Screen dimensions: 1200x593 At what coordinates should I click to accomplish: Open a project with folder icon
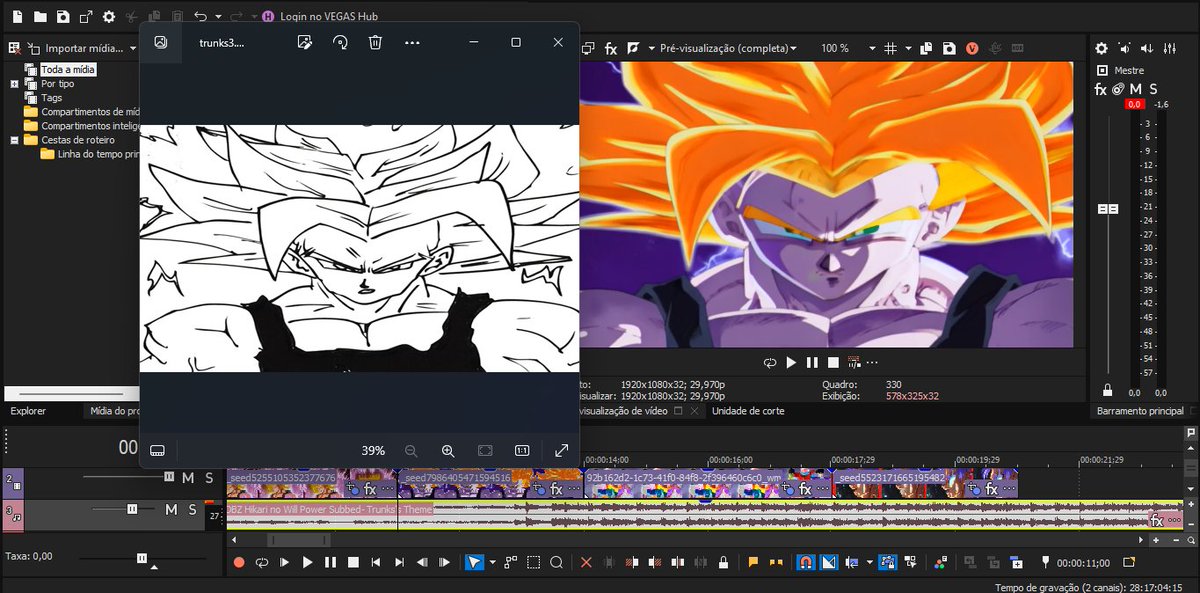40,16
